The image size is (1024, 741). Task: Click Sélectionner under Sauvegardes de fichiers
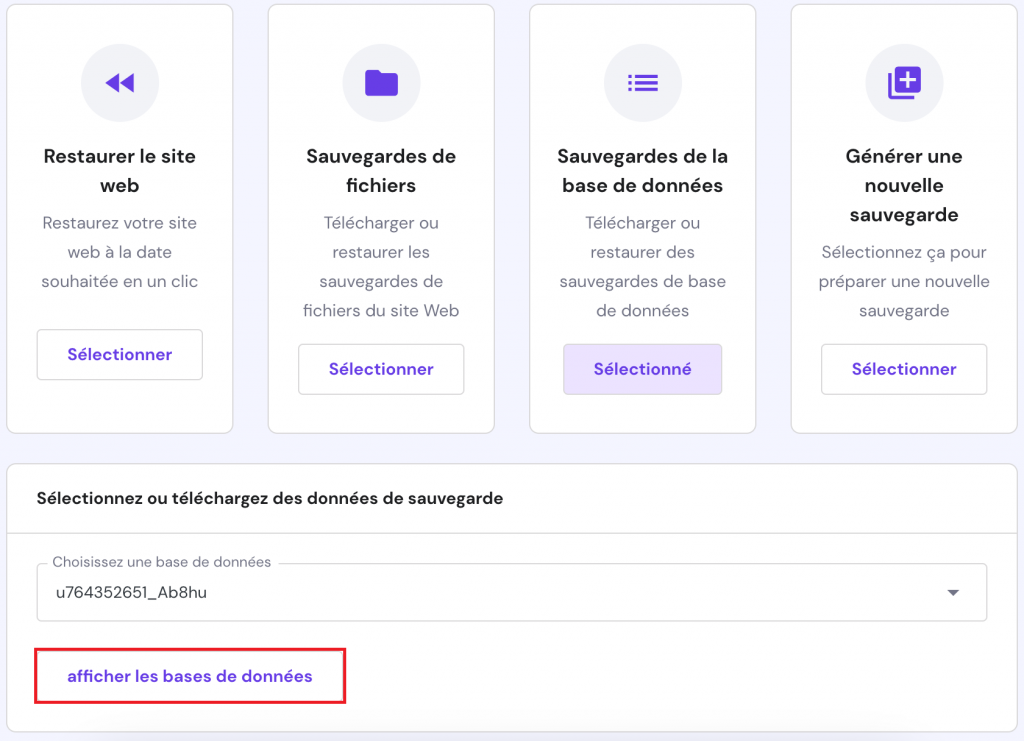(381, 369)
